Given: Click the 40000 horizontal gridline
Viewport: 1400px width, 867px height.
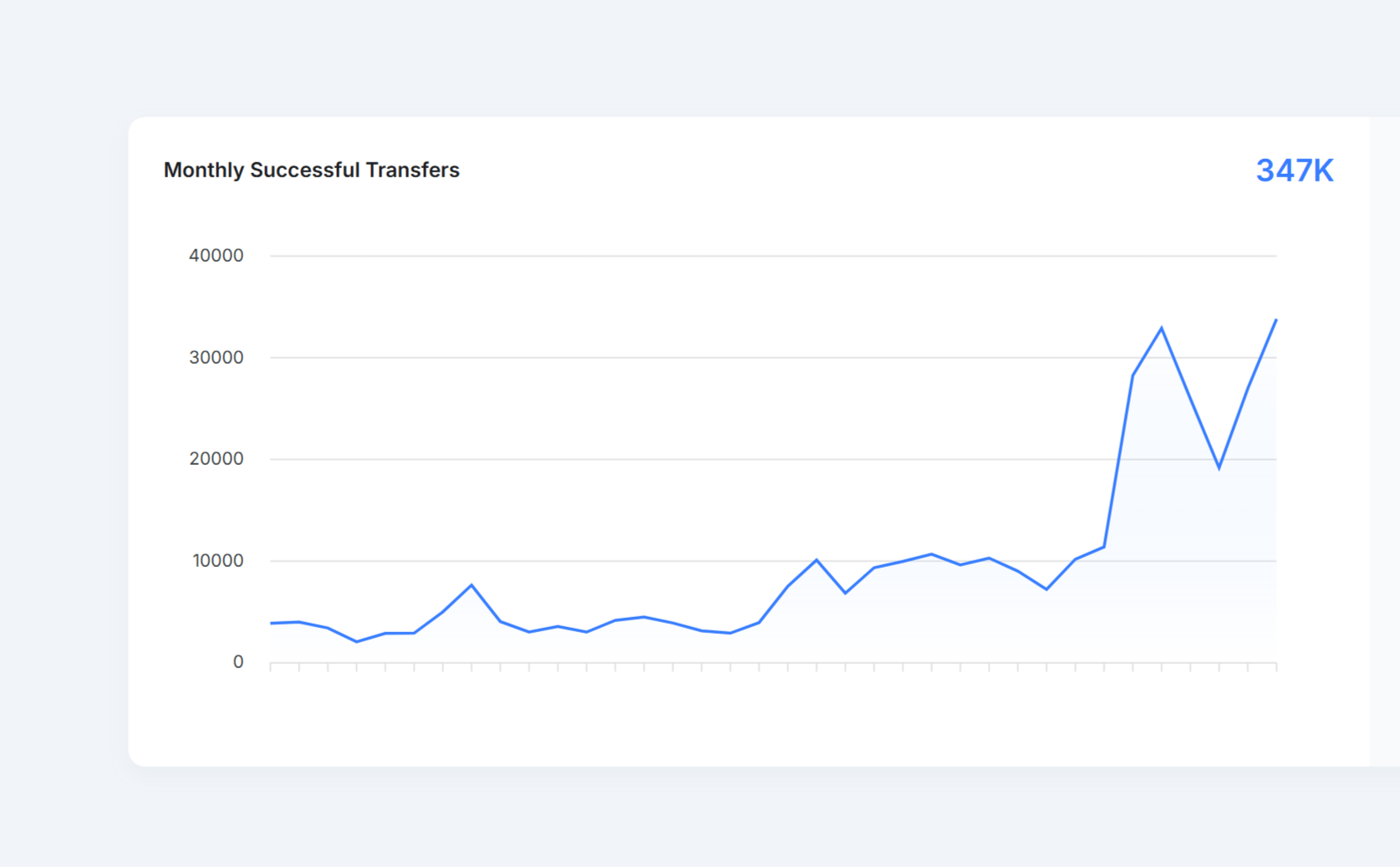Looking at the screenshot, I should 773,256.
